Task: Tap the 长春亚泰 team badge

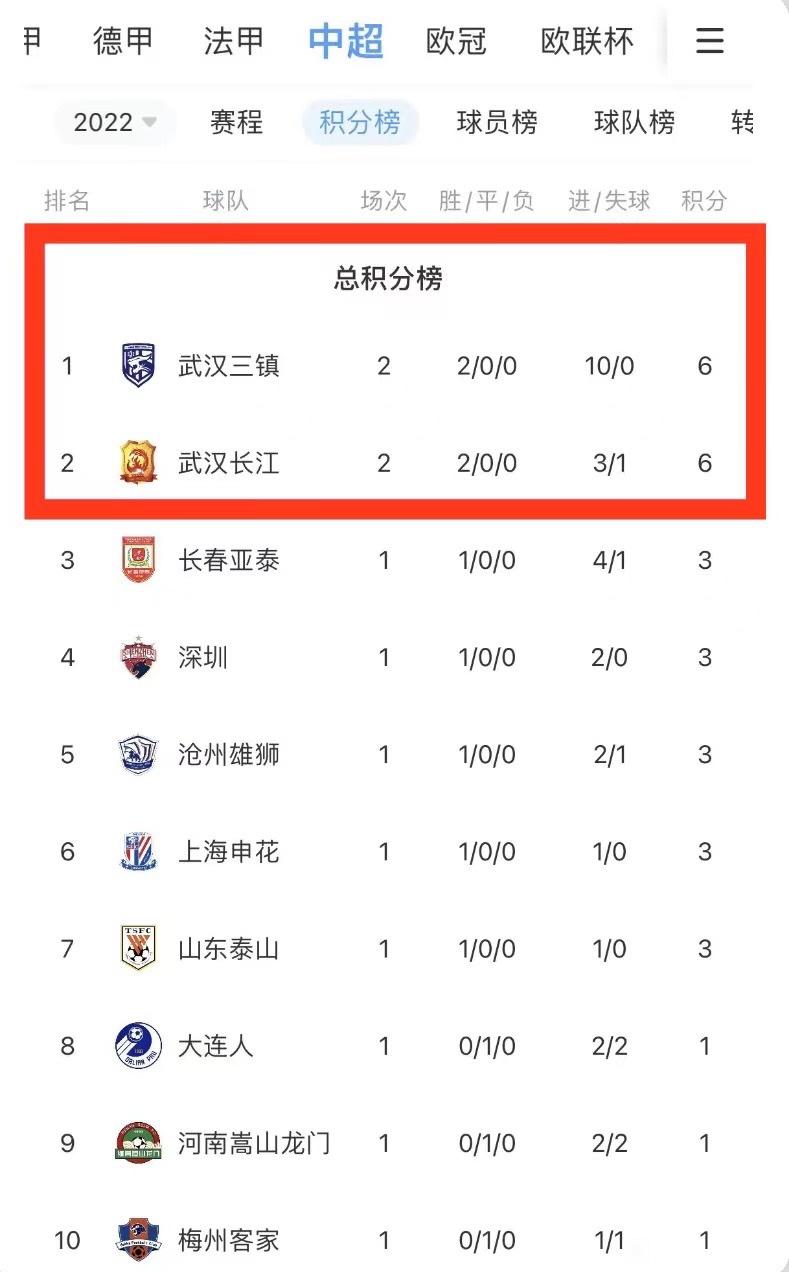Action: click(138, 560)
